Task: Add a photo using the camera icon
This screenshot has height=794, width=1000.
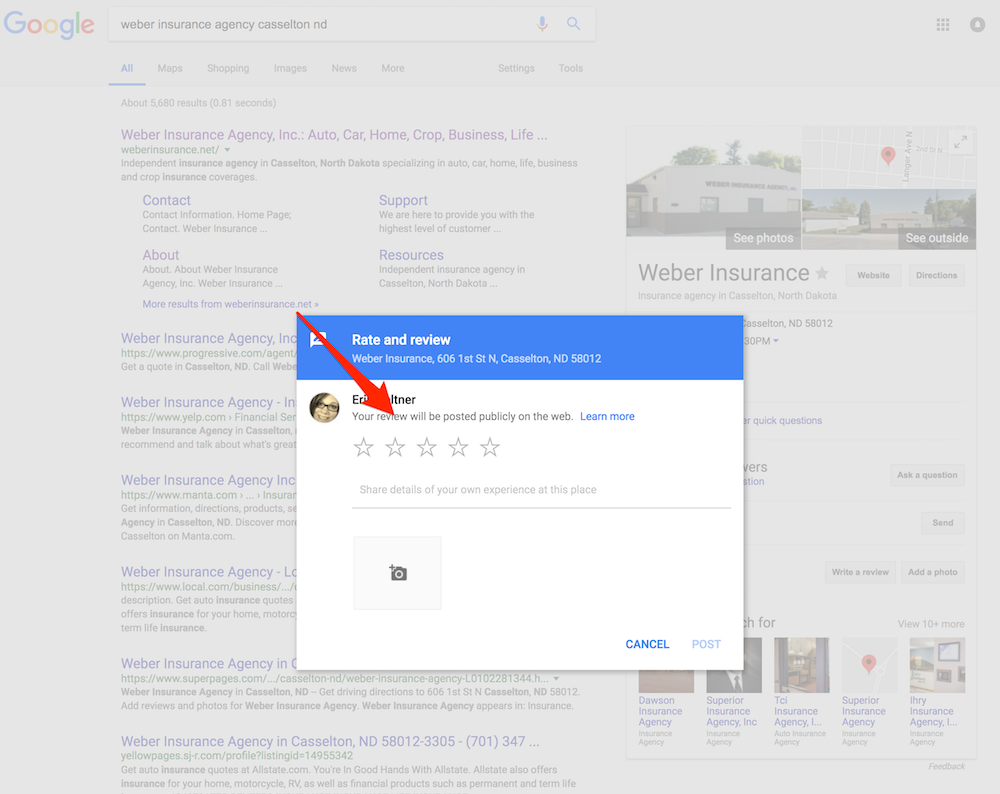Action: [x=397, y=573]
